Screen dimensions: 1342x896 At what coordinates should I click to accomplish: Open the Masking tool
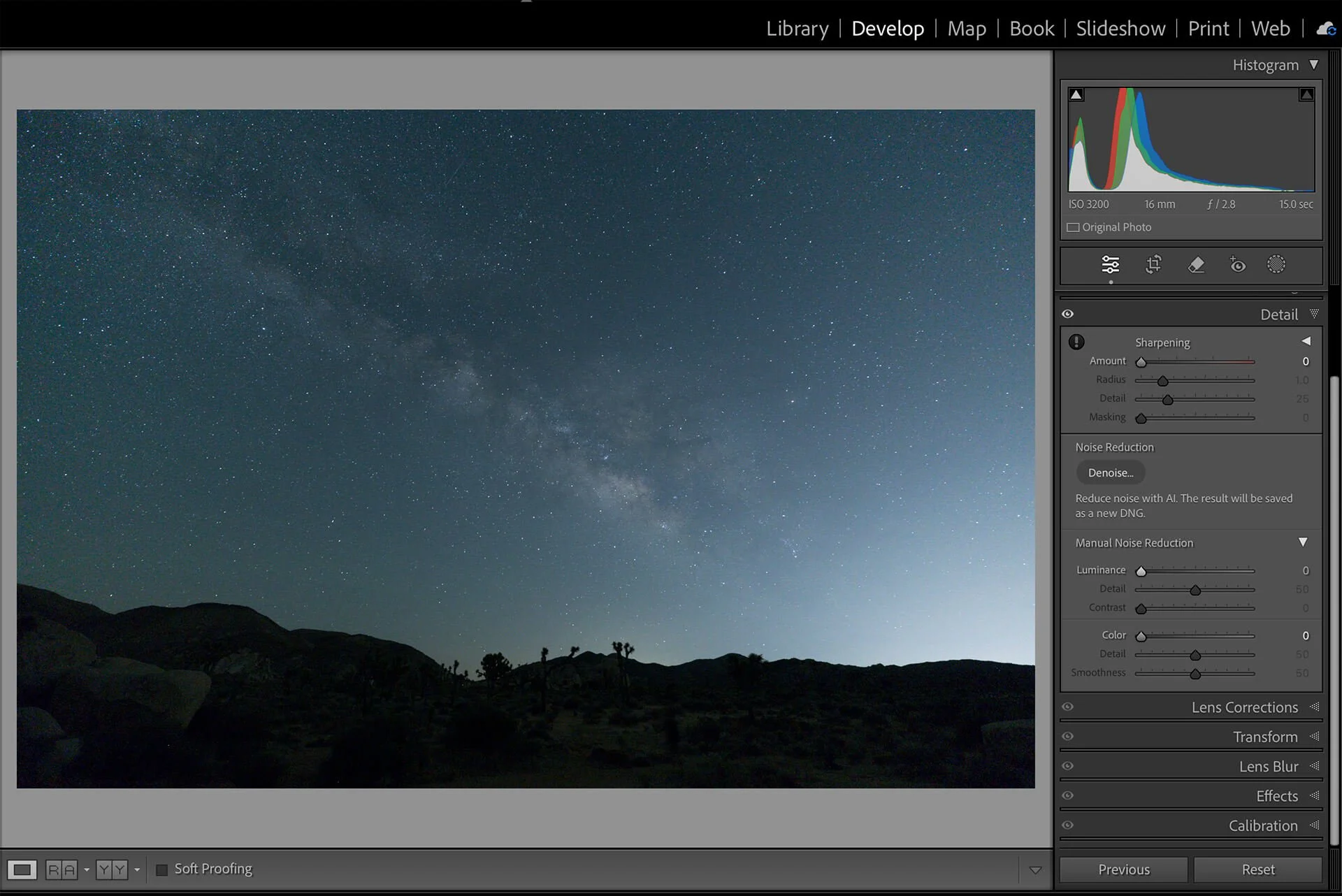pyautogui.click(x=1276, y=264)
